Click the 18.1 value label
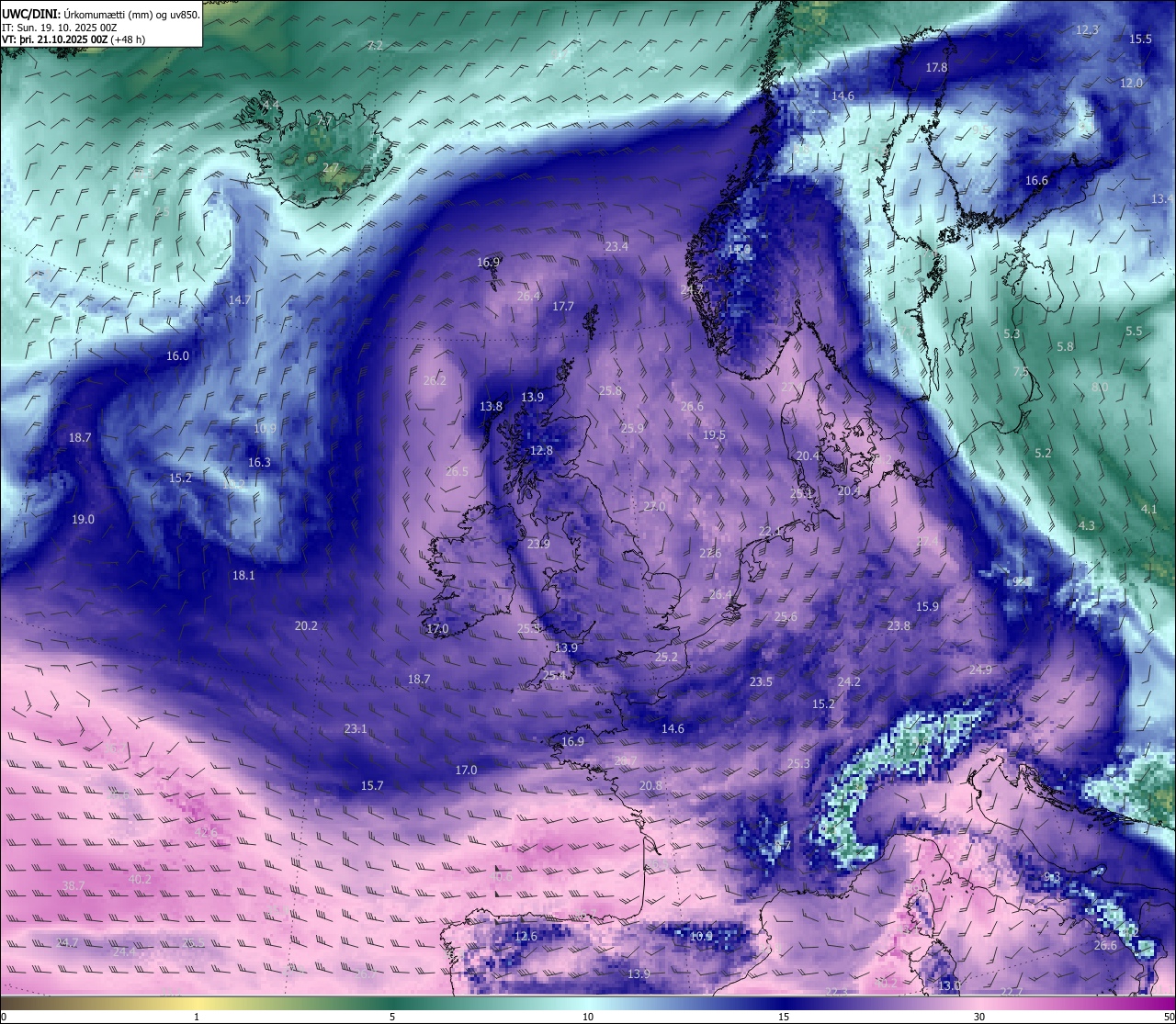This screenshot has width=1176, height=1024. pos(243,576)
